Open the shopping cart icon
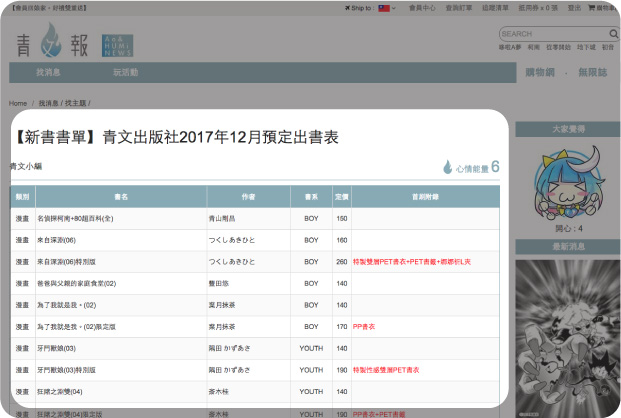Screen dimensions: 621x418 (x=591, y=8)
